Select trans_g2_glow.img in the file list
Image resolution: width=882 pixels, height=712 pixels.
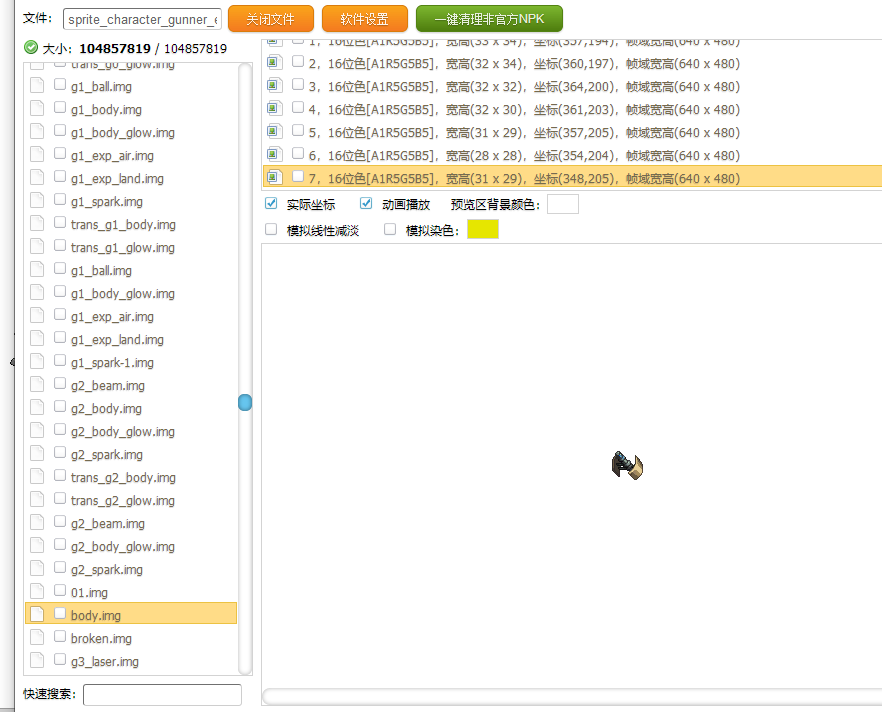pos(122,500)
